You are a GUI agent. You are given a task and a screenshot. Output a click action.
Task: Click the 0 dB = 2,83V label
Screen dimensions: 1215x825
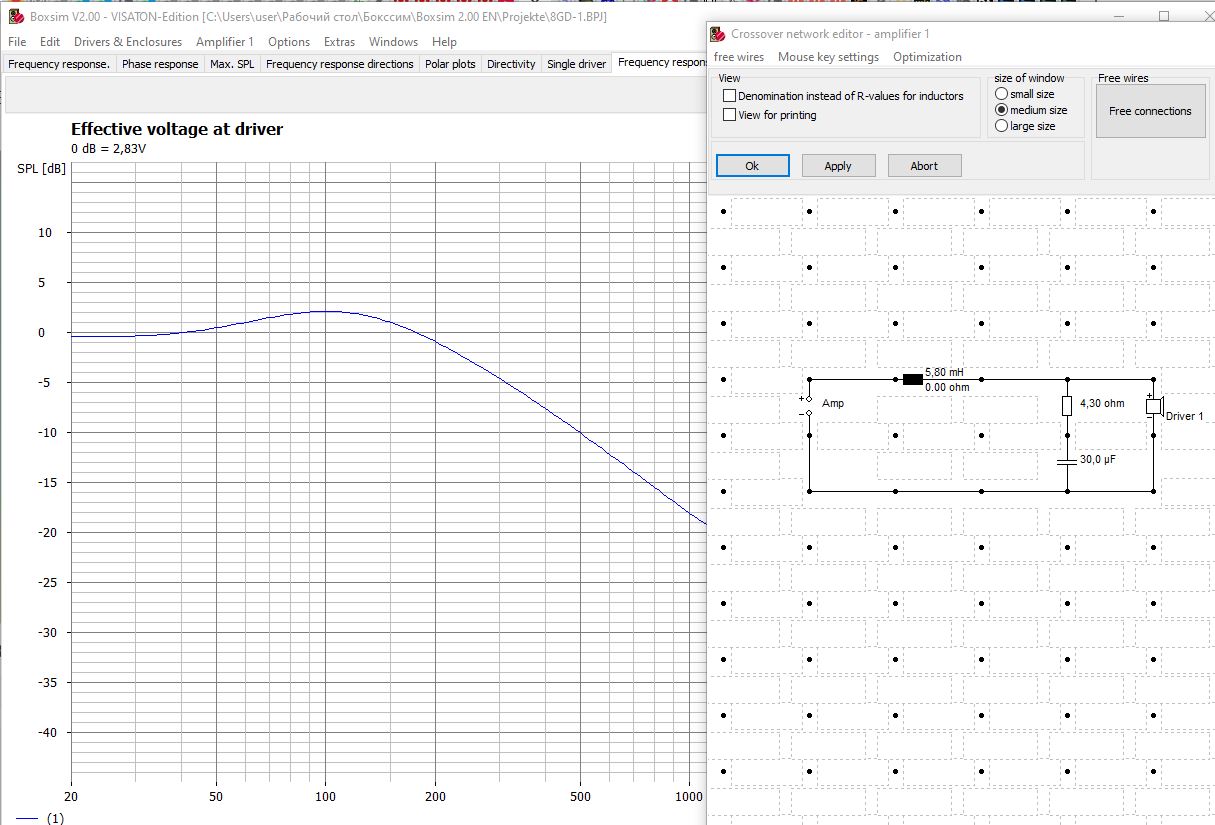pos(109,149)
